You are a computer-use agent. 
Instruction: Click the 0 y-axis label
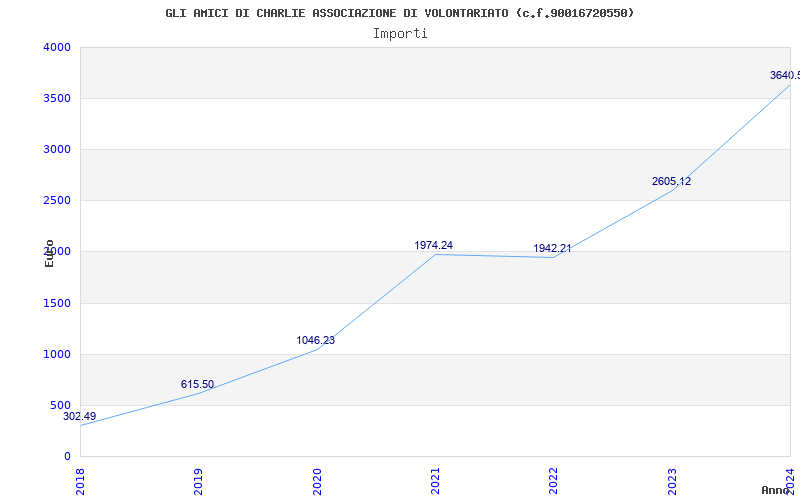click(67, 457)
